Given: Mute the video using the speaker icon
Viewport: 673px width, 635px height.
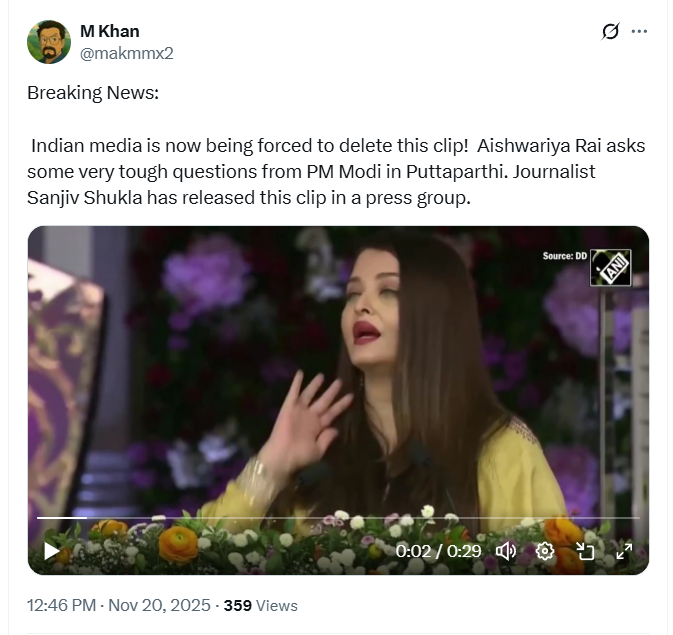Looking at the screenshot, I should (x=506, y=551).
